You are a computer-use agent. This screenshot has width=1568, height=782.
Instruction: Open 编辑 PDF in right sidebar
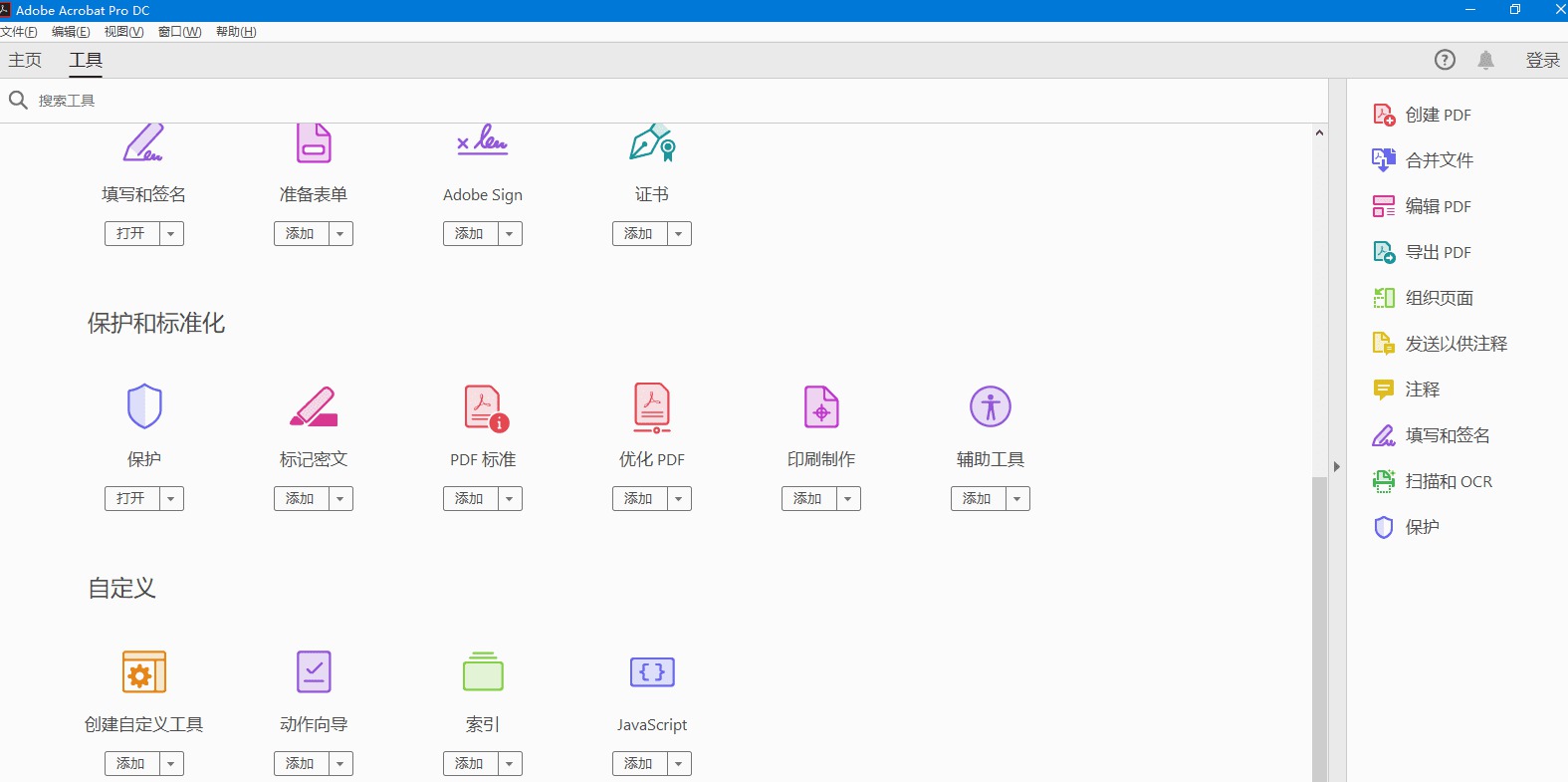pos(1422,206)
